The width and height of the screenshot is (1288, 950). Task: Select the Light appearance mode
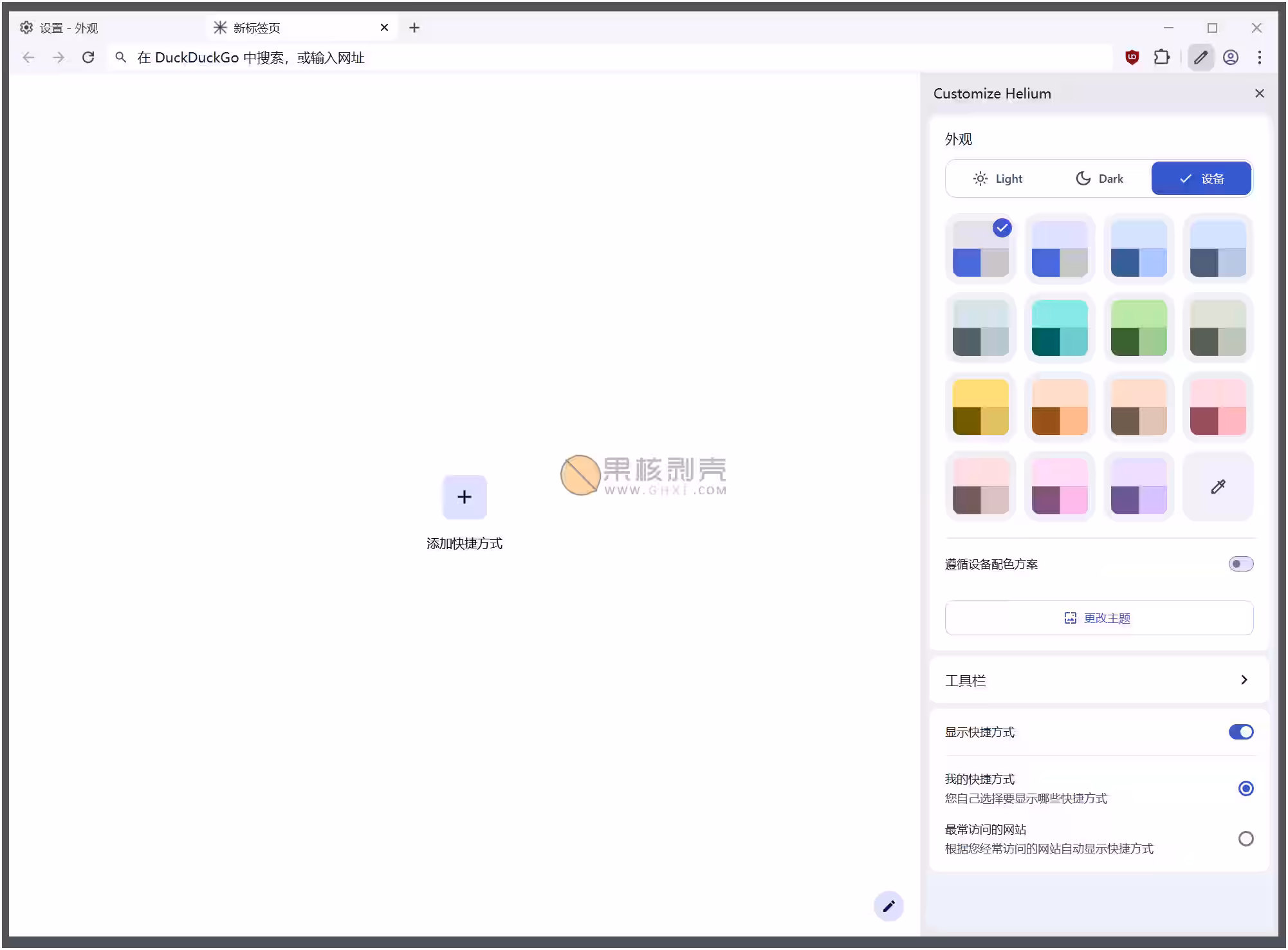coord(997,178)
